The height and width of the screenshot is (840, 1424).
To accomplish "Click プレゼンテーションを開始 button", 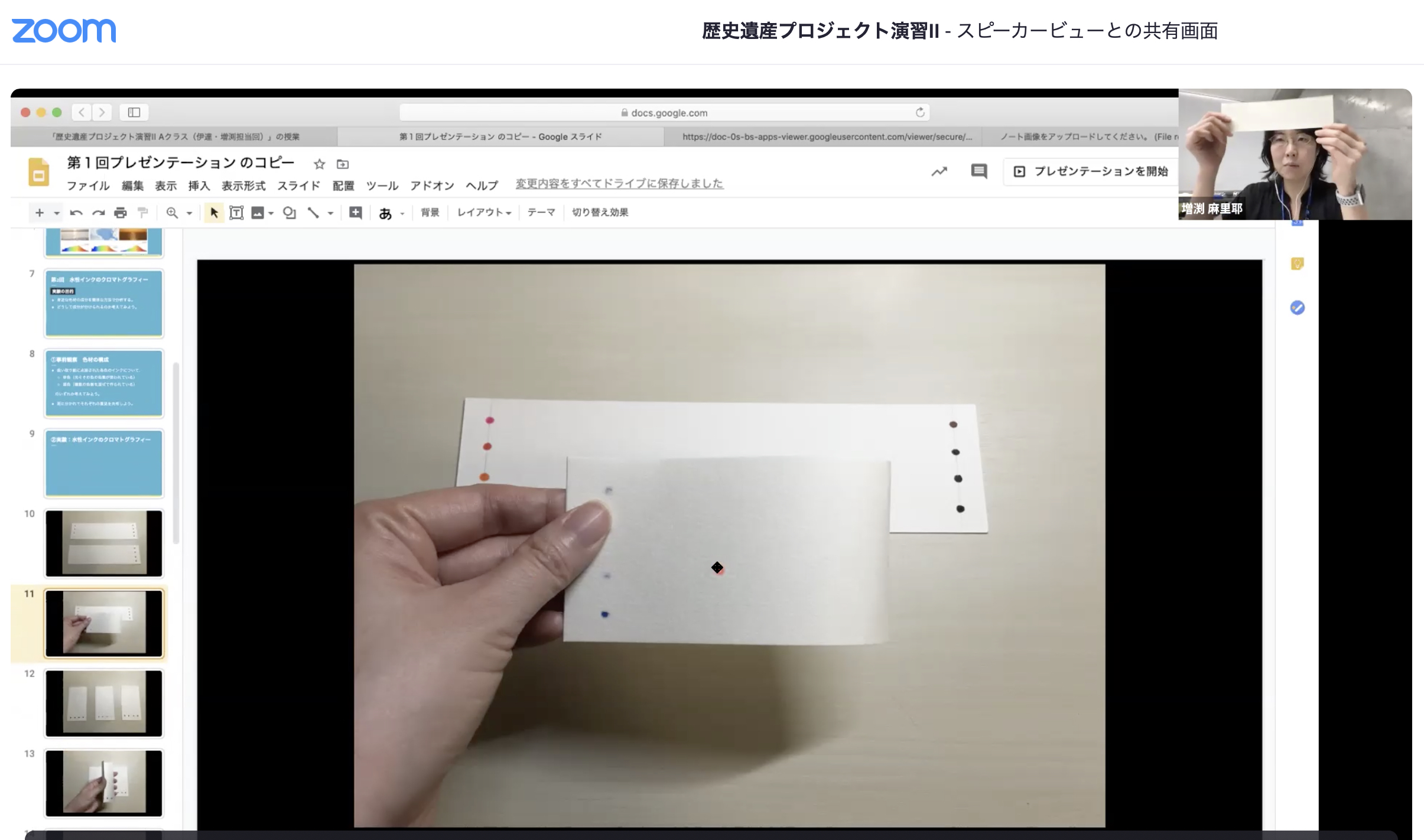I will pyautogui.click(x=1091, y=171).
